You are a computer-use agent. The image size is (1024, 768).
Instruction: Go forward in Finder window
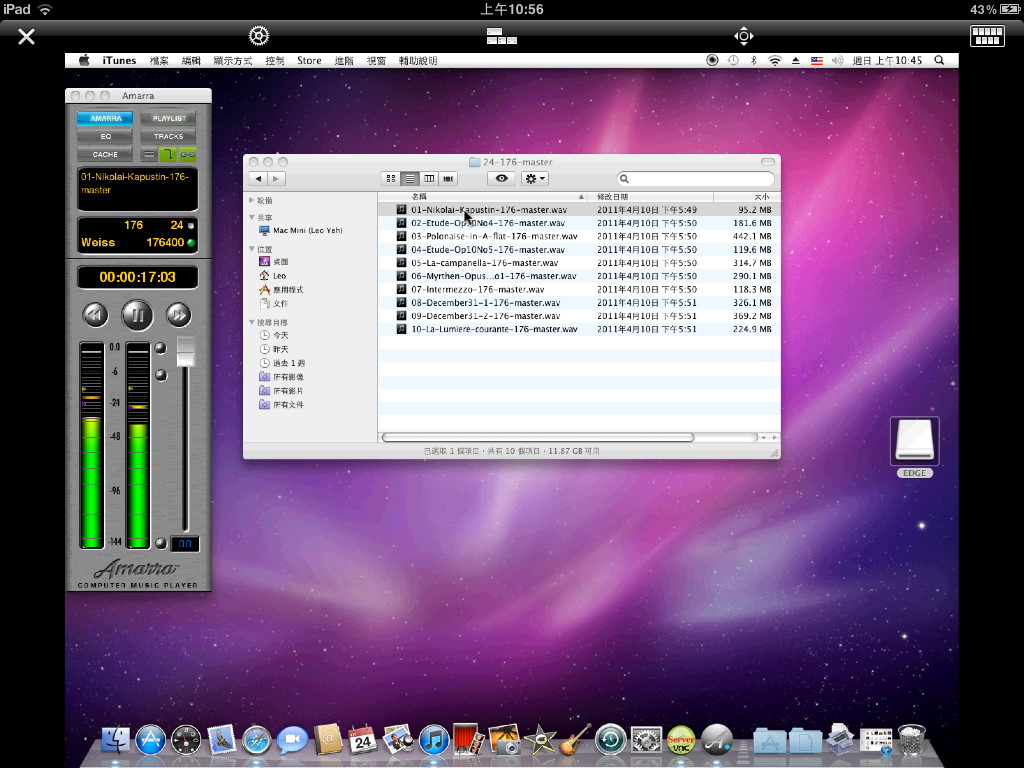click(x=276, y=178)
